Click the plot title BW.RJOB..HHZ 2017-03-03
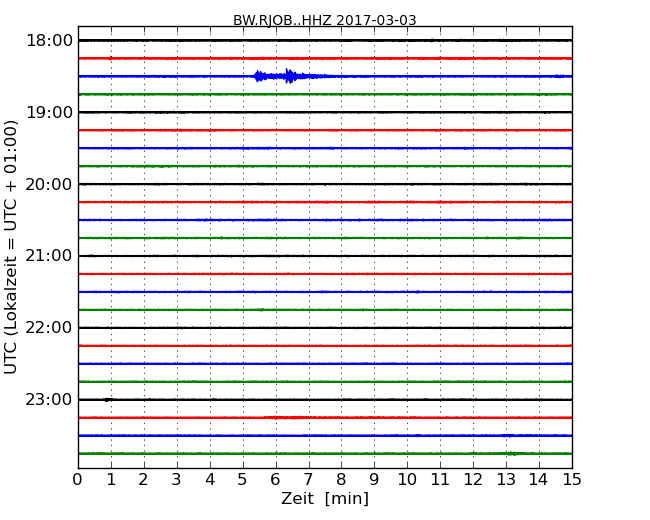The image size is (650, 520). tap(325, 20)
